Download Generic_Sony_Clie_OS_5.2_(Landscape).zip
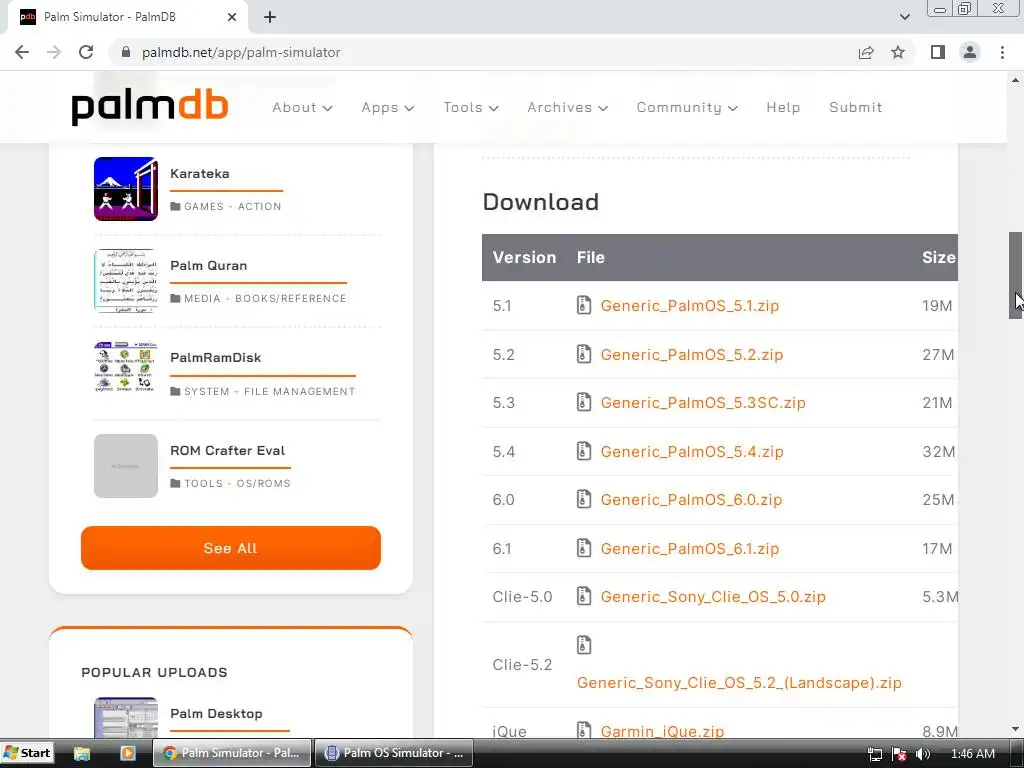Image resolution: width=1024 pixels, height=768 pixels. click(x=739, y=683)
